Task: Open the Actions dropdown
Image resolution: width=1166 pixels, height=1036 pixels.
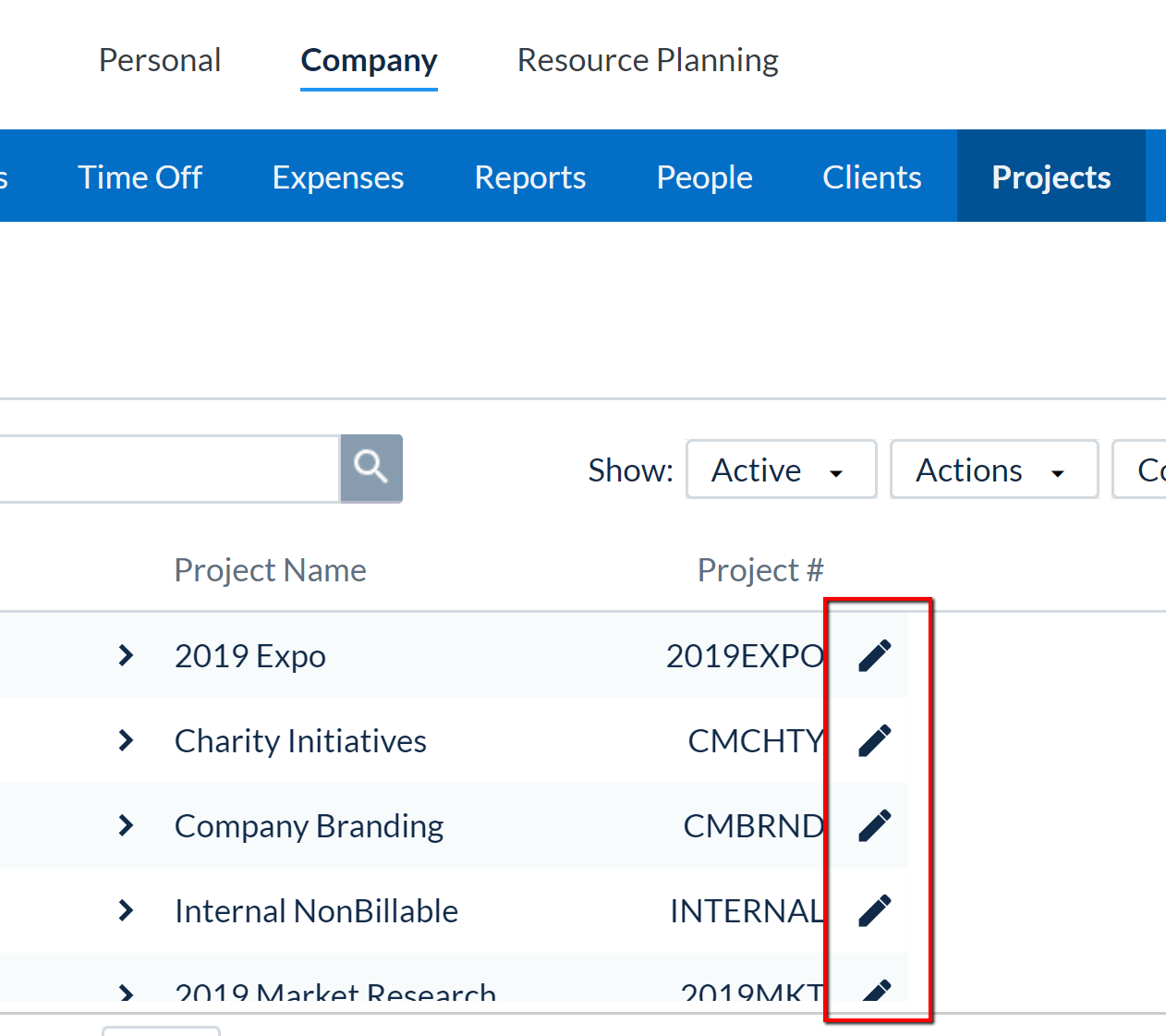Action: (x=993, y=469)
